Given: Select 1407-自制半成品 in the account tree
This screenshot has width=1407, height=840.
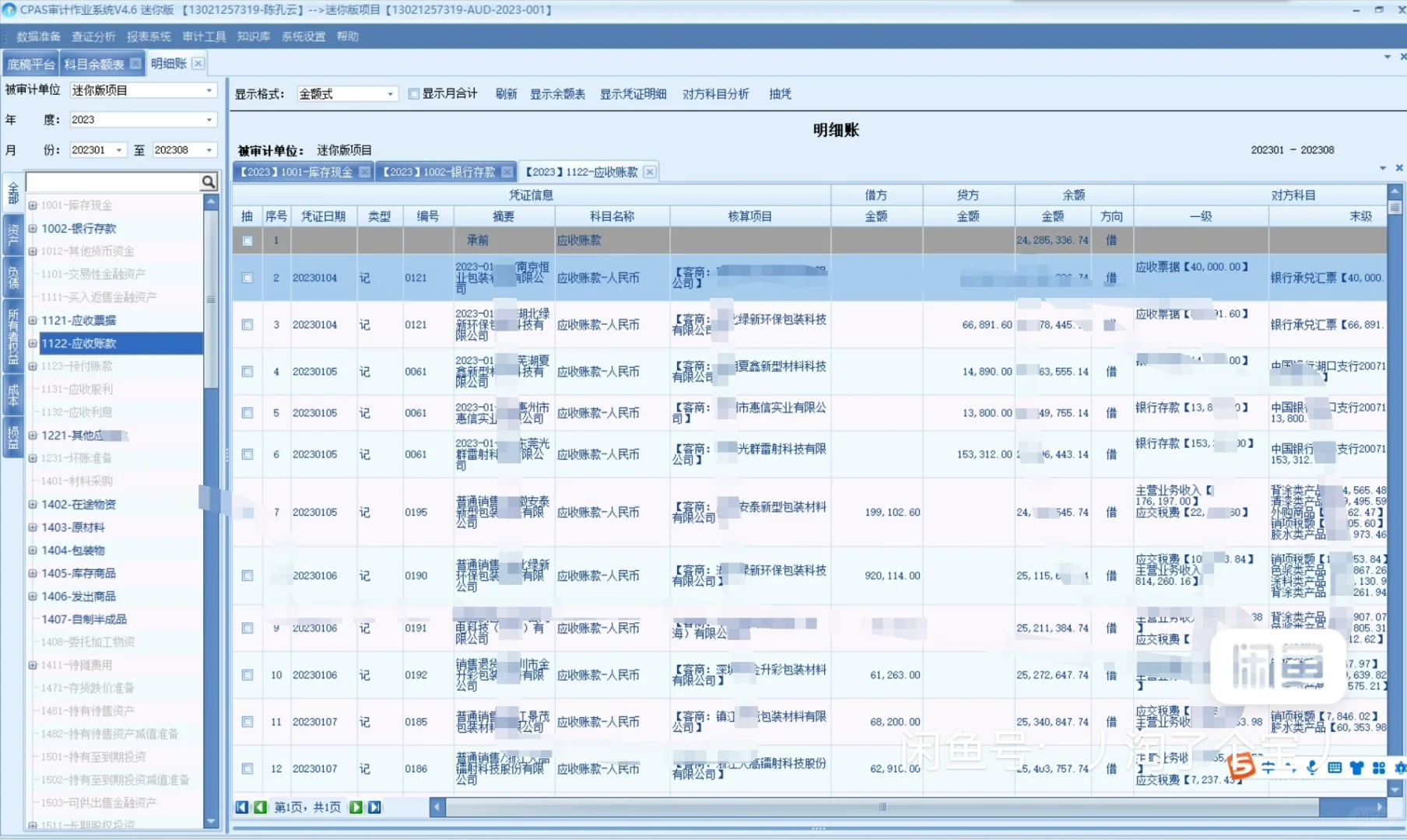Looking at the screenshot, I should (x=84, y=620).
